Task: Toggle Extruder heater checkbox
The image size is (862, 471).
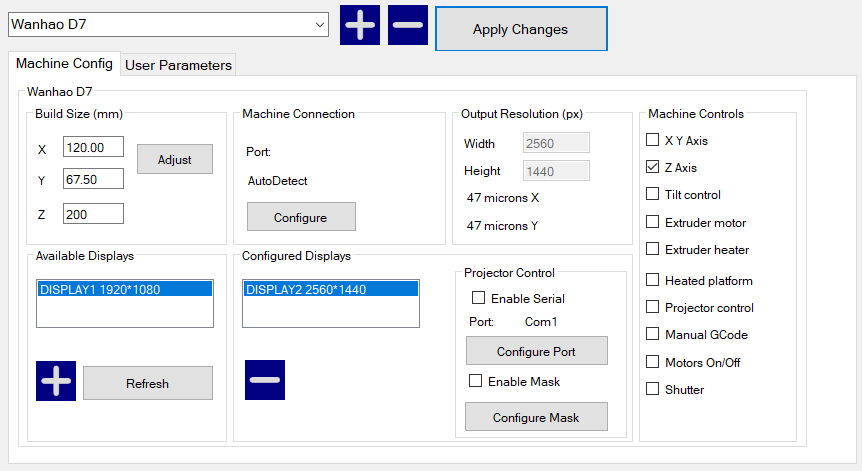Action: coord(653,248)
